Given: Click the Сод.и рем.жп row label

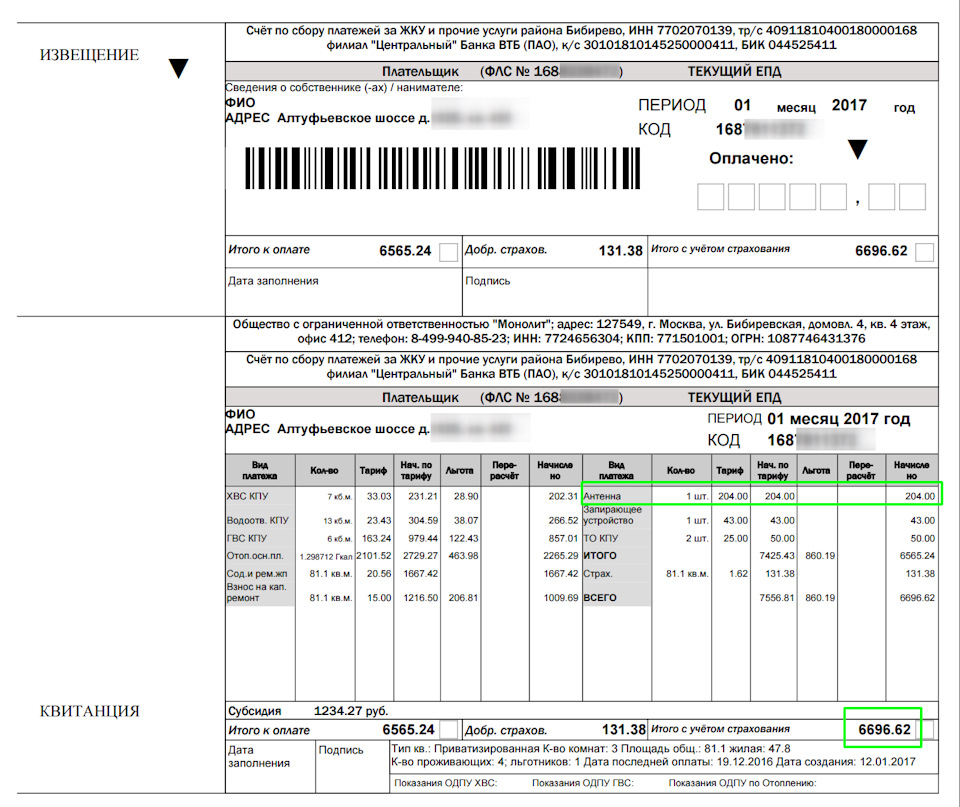Looking at the screenshot, I should [257, 574].
